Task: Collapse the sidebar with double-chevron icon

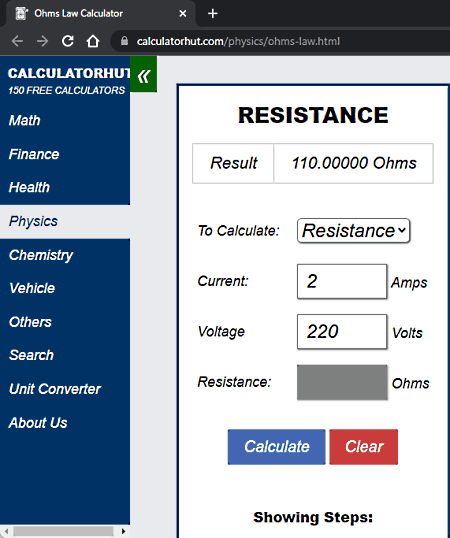Action: [x=143, y=74]
